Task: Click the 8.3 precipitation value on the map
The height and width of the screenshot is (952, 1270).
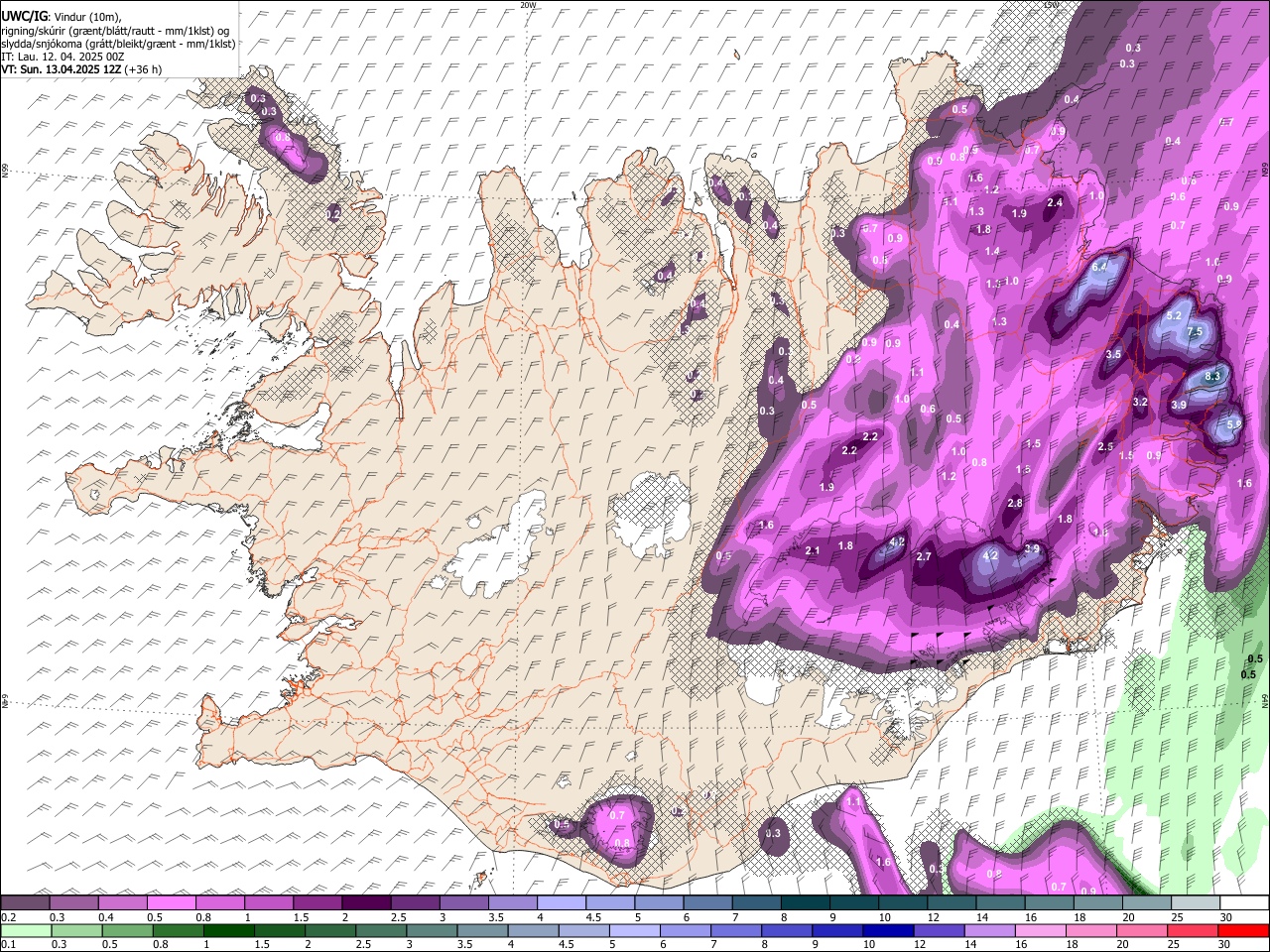Action: coord(1212,377)
